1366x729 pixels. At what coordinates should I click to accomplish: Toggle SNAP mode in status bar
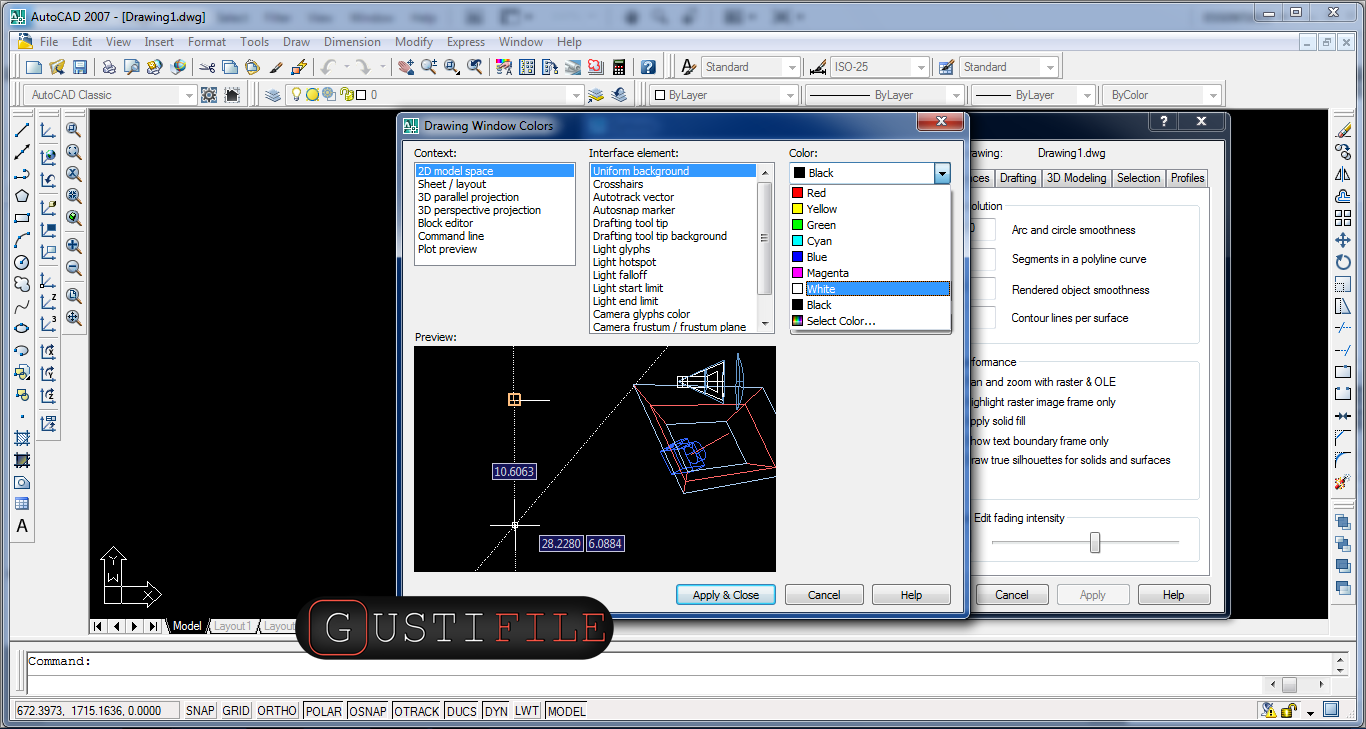point(200,711)
